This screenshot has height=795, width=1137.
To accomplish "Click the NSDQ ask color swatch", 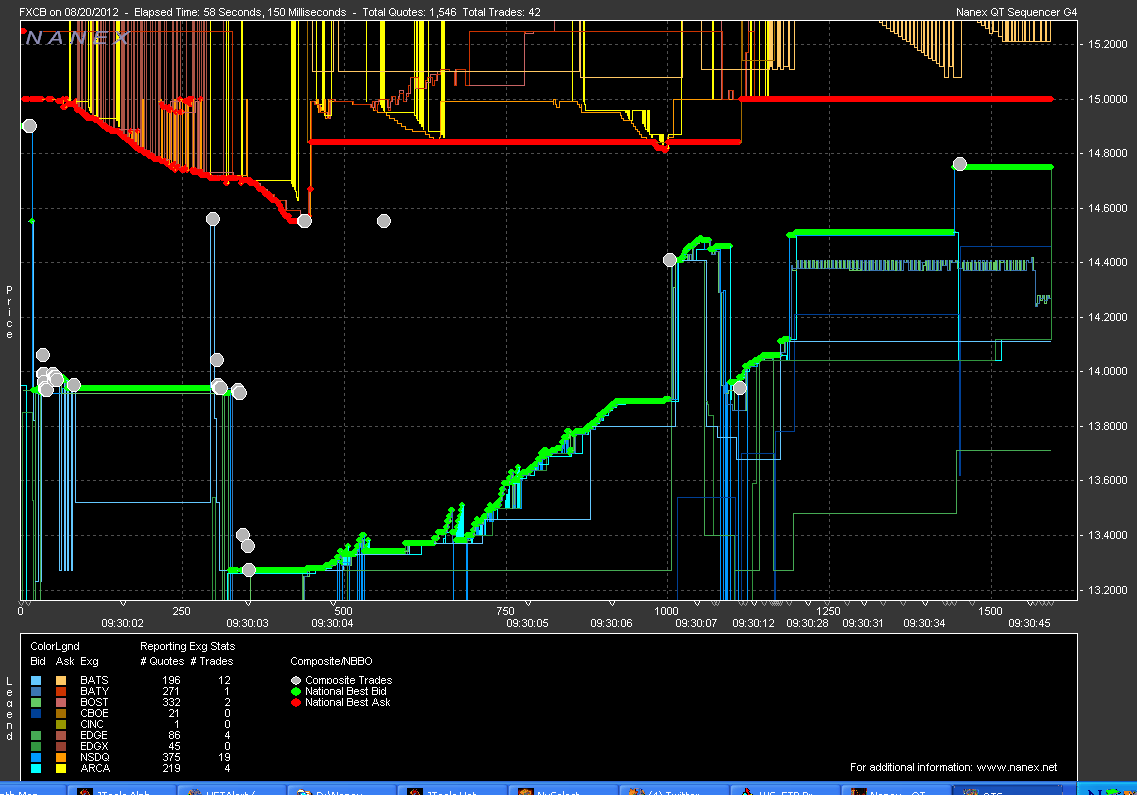I will (61, 757).
